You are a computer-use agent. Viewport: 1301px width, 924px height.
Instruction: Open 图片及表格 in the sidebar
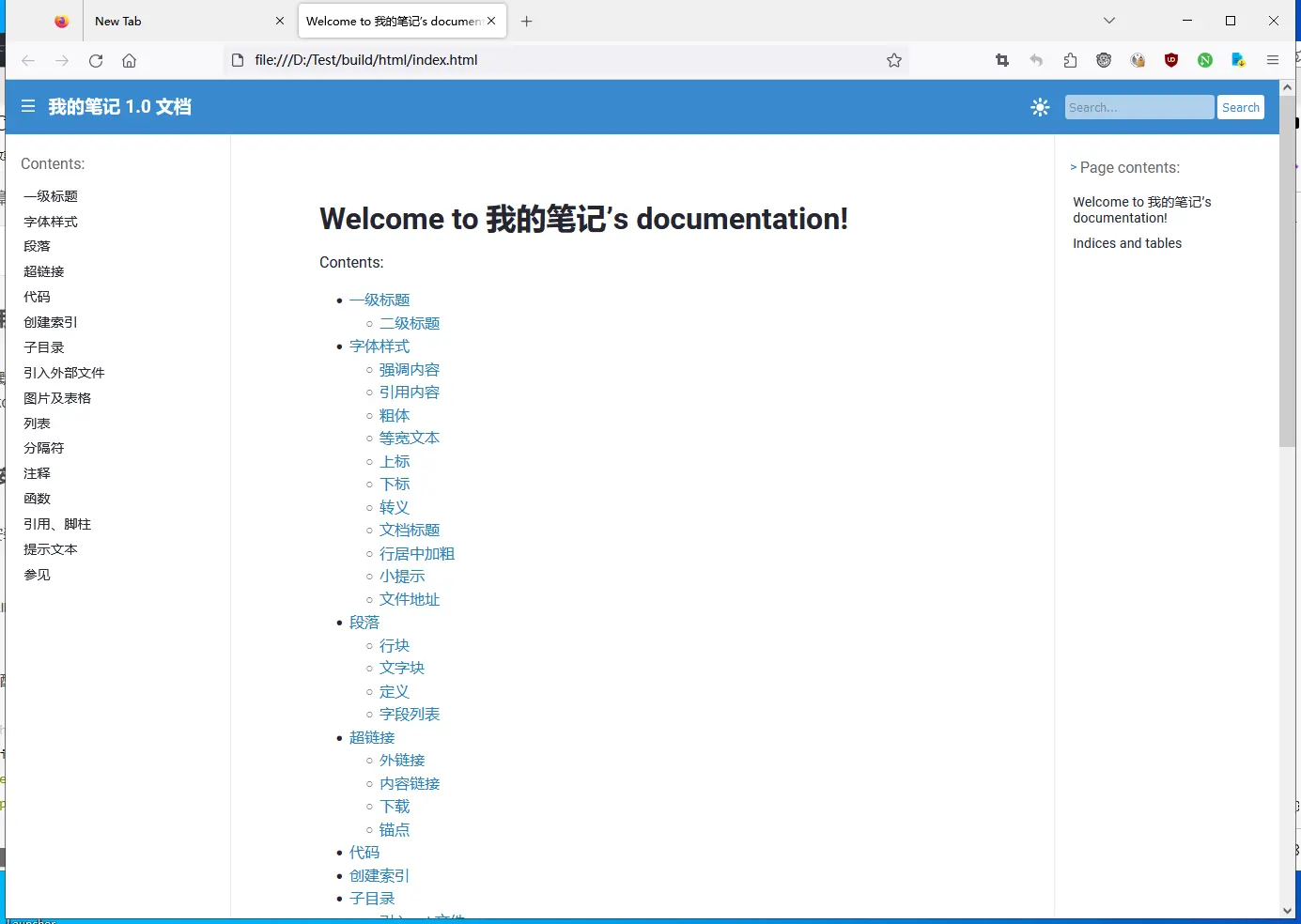tap(57, 398)
